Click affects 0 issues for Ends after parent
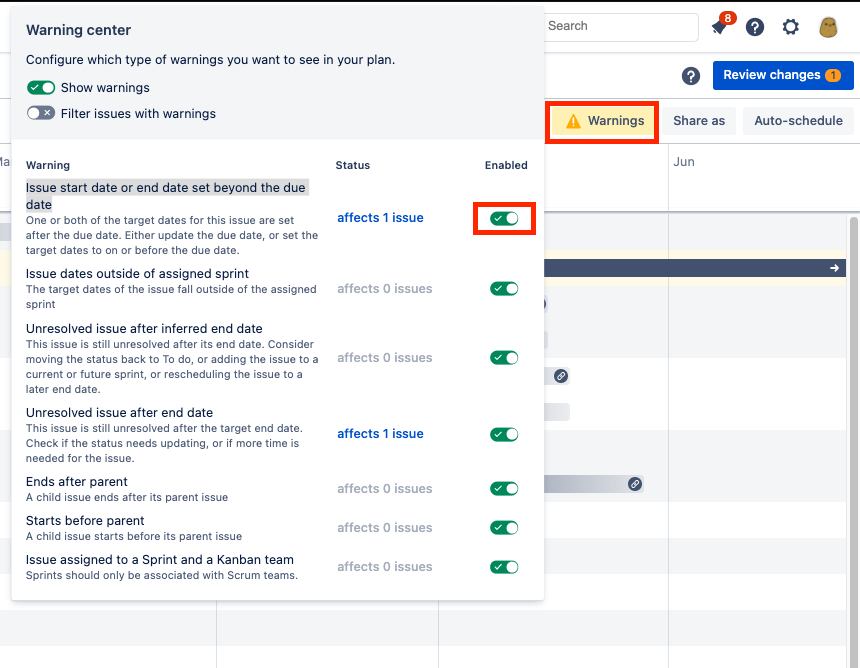This screenshot has height=668, width=860. [x=384, y=489]
